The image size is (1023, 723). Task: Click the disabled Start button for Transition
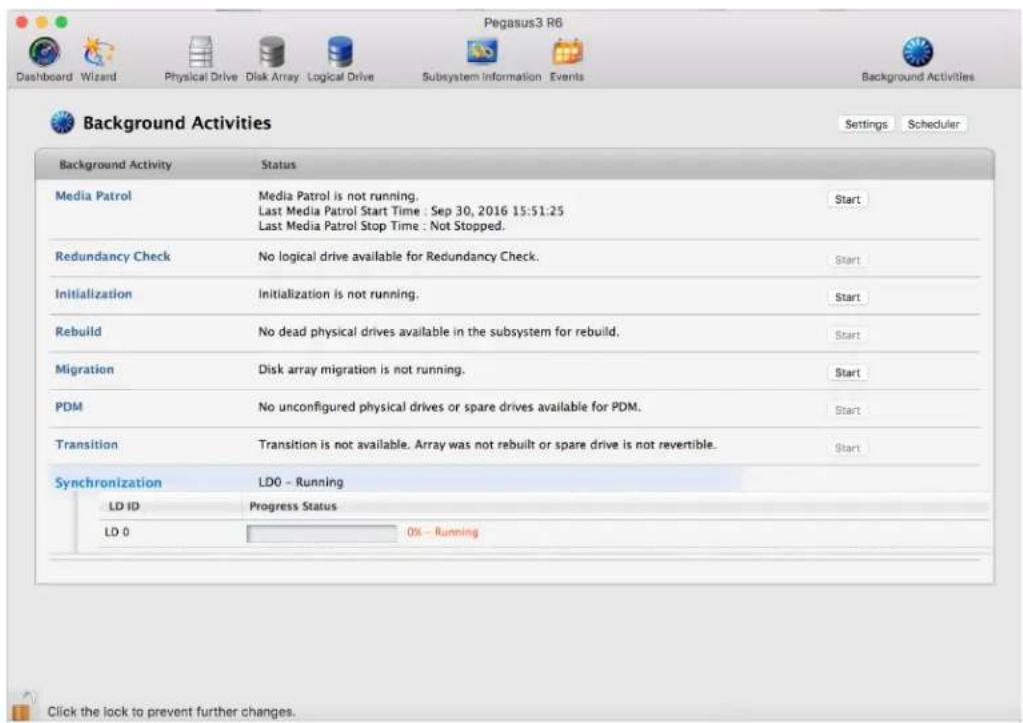pos(847,448)
